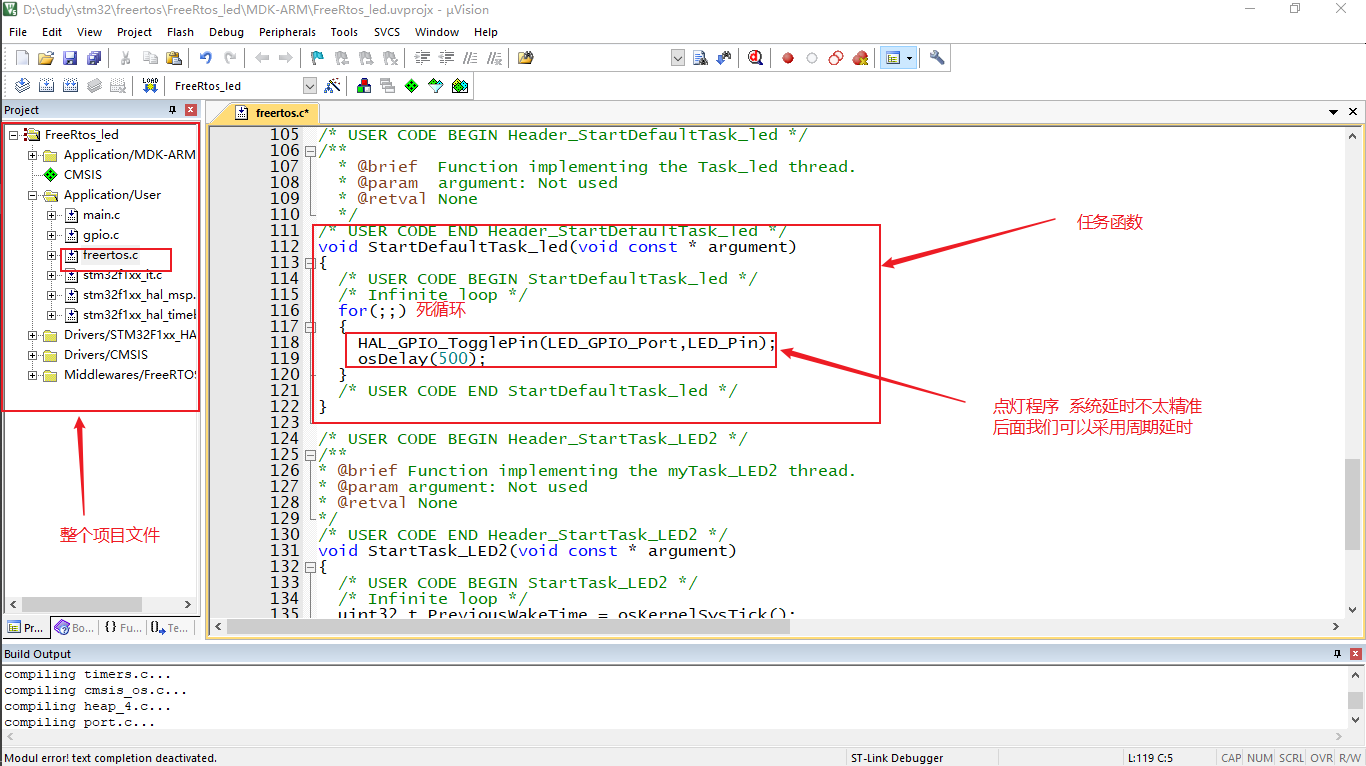Viewport: 1366px width, 766px height.
Task: Expand the main.c tree node
Action: tap(52, 215)
